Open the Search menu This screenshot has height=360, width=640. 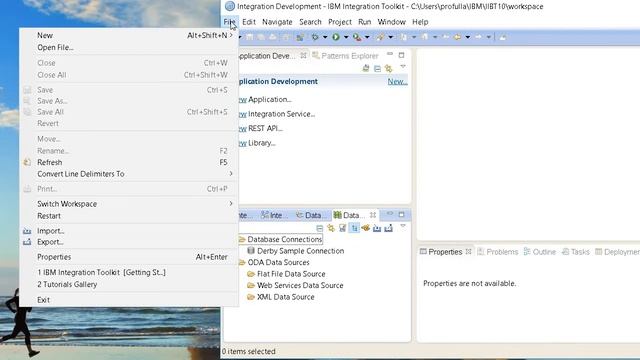(x=310, y=22)
